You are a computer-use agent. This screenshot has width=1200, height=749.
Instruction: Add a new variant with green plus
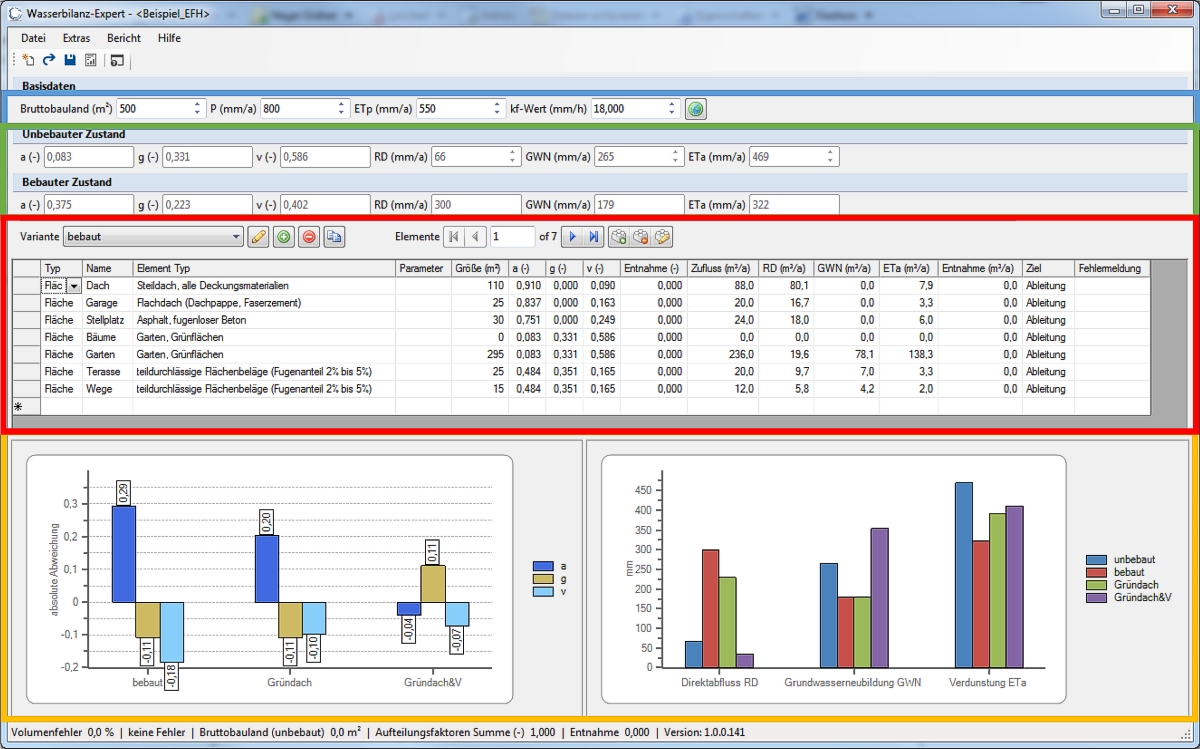coord(284,237)
